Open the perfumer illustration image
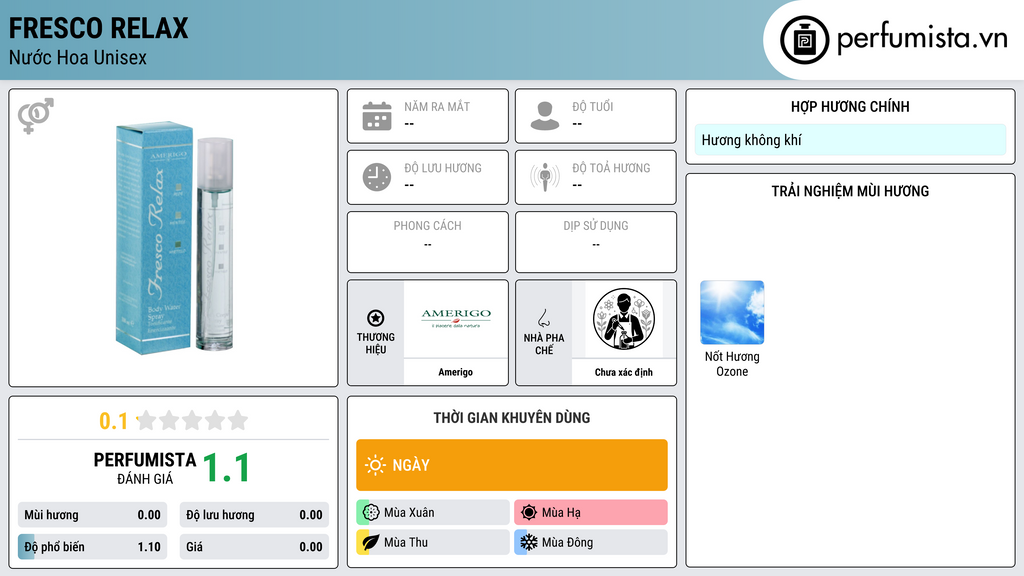The image size is (1024, 576). coord(624,319)
